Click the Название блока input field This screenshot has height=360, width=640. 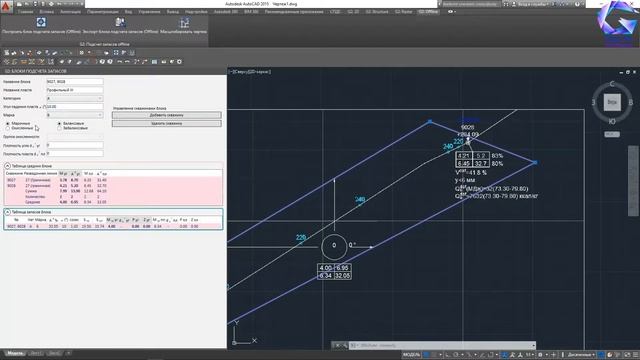click(75, 82)
